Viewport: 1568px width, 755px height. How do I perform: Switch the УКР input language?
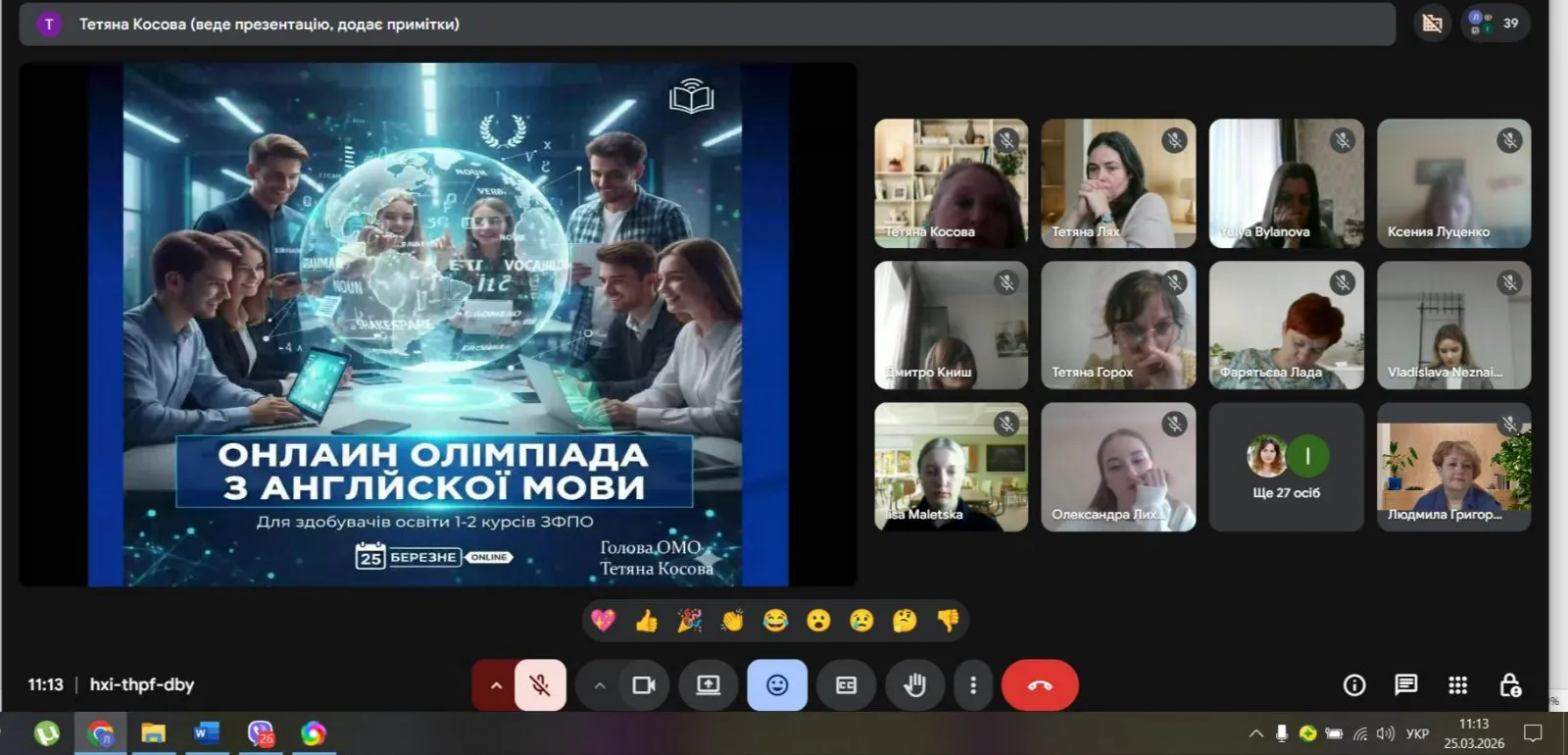click(1417, 733)
